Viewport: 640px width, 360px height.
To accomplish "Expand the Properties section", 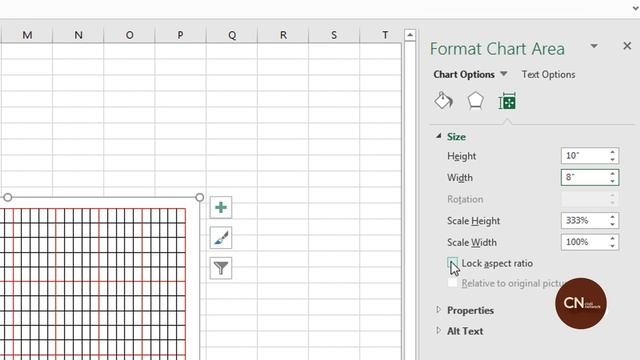I will pos(438,310).
